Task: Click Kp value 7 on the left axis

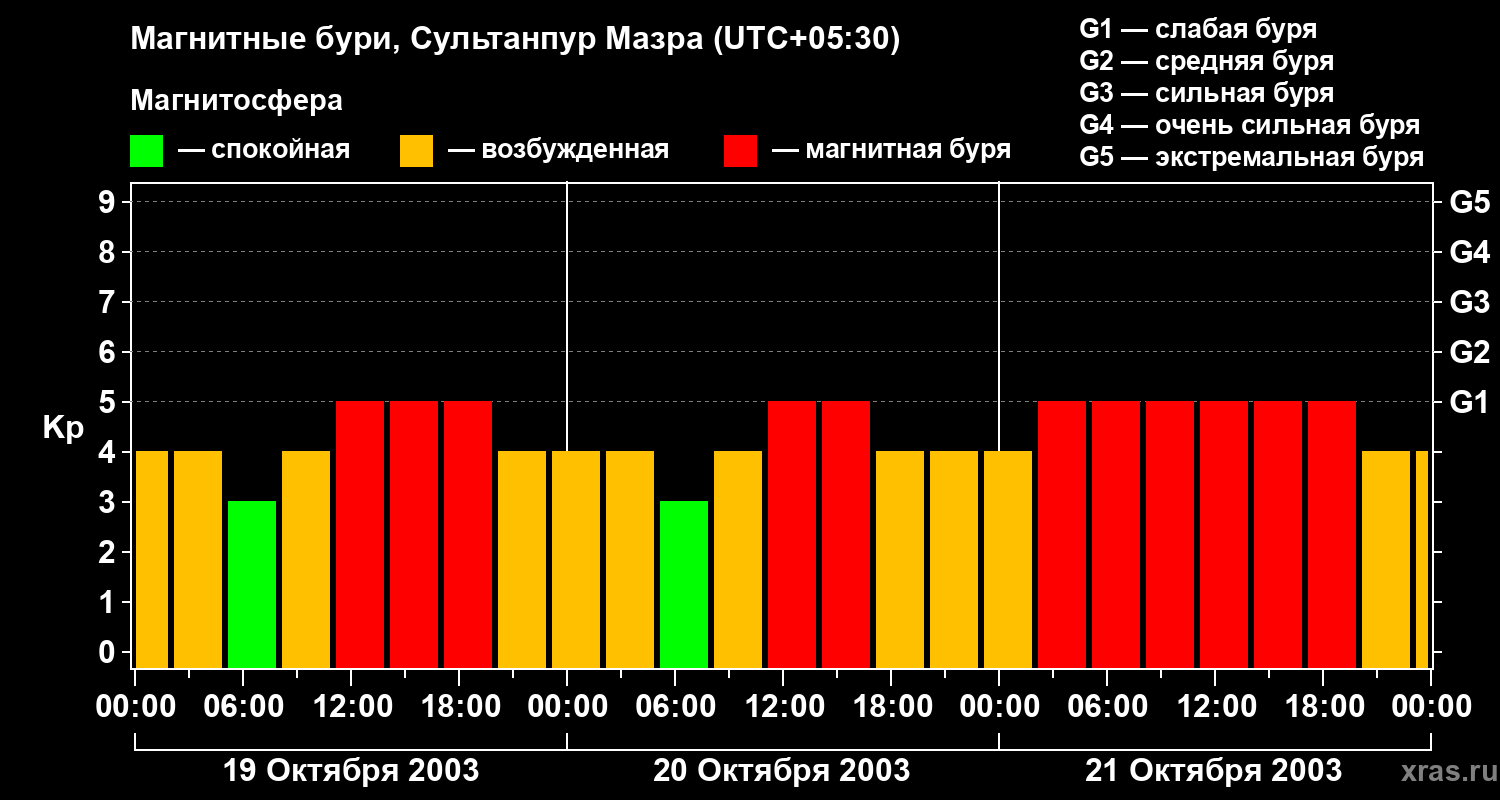Action: (109, 303)
